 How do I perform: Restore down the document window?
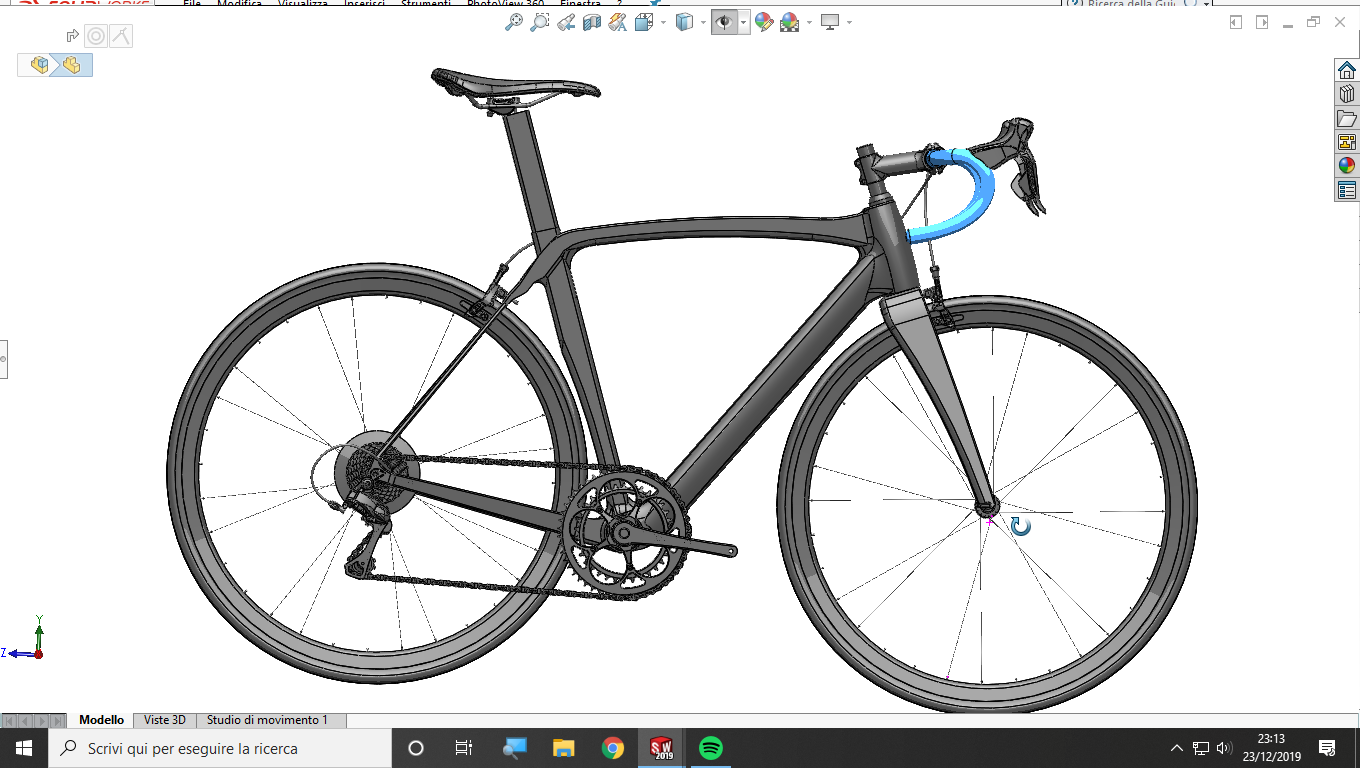1313,22
